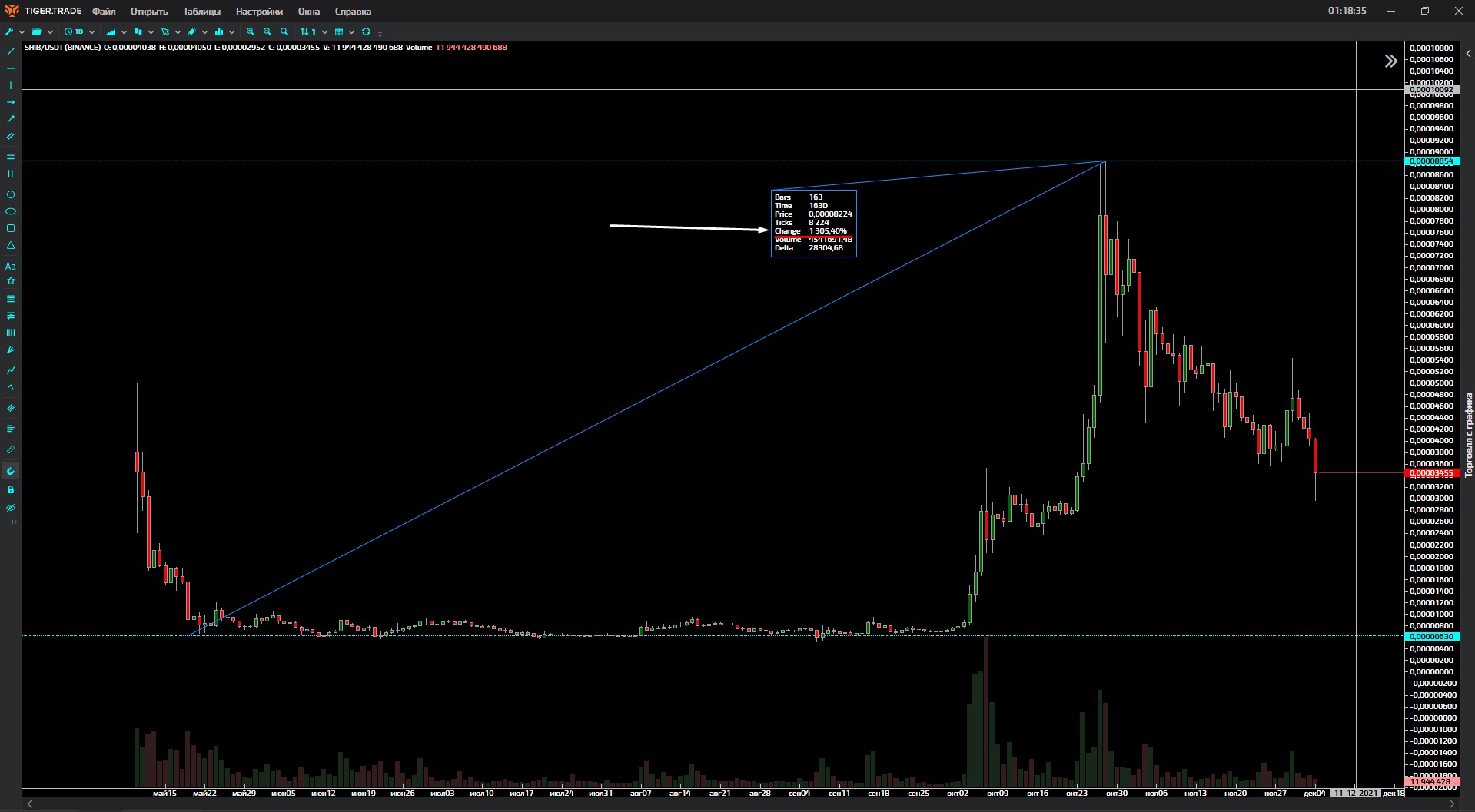
Task: Click the bottom horizontal scrollbar track
Action: [738, 804]
